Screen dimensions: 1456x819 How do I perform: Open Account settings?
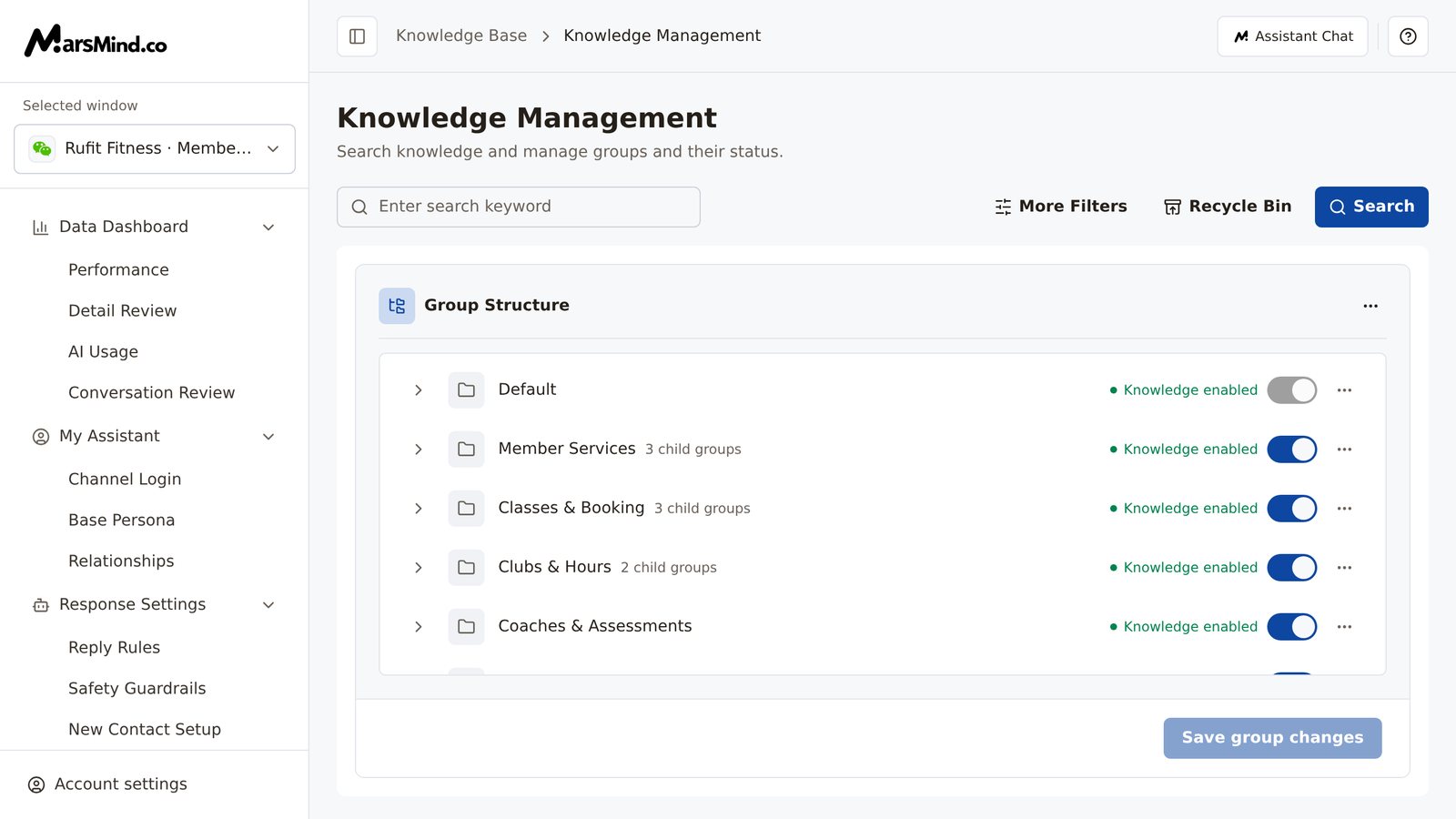click(x=107, y=784)
